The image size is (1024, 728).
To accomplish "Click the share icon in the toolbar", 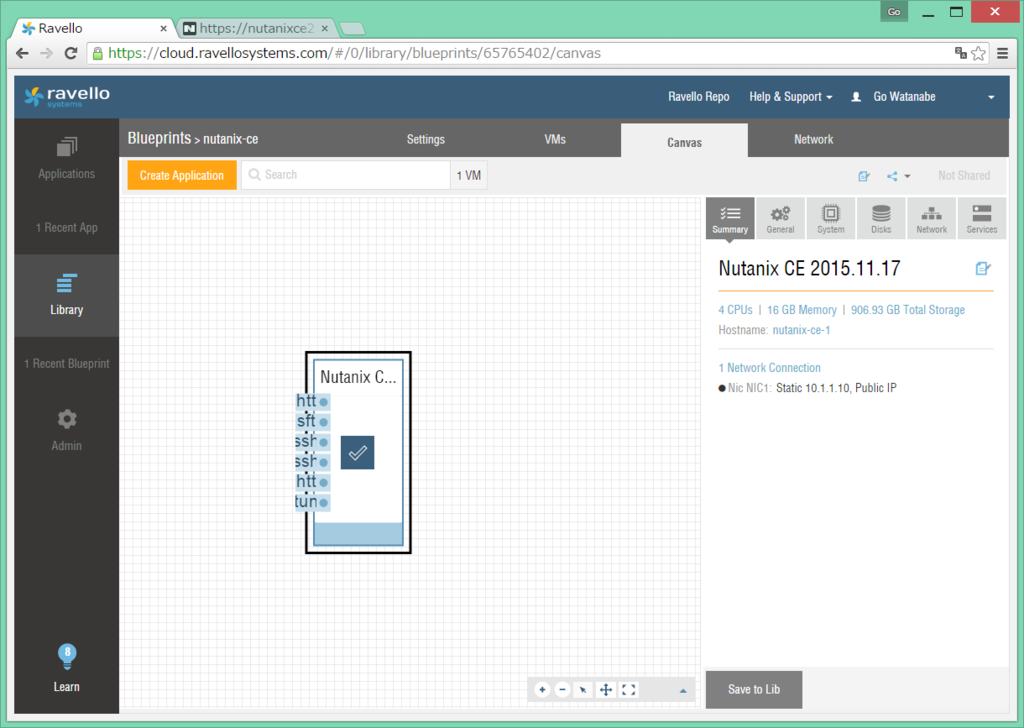I will pyautogui.click(x=892, y=176).
